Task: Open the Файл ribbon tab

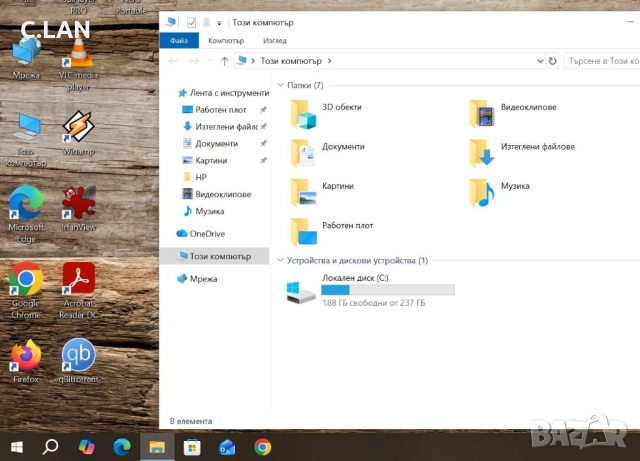Action: click(179, 40)
